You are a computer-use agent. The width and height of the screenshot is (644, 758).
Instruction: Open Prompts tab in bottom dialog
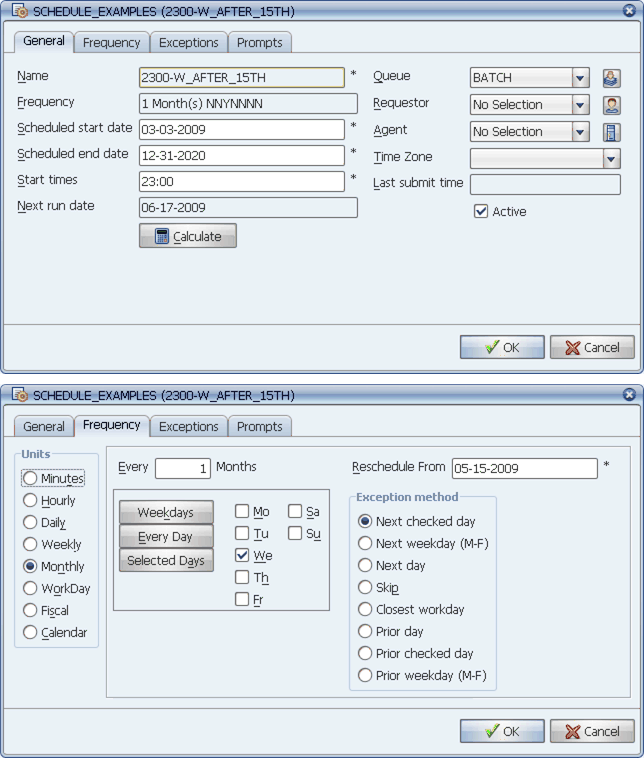[x=259, y=426]
